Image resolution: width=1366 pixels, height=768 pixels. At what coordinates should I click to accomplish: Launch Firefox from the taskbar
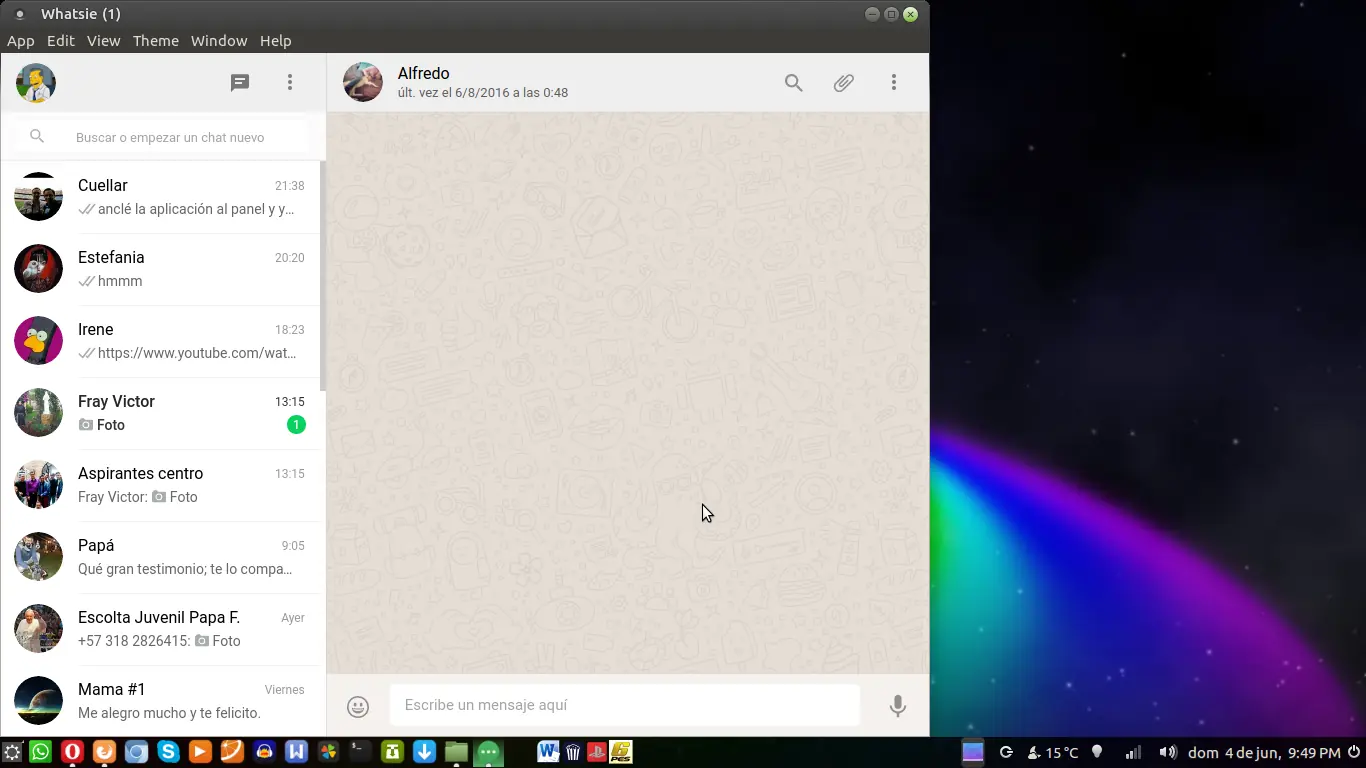(104, 752)
